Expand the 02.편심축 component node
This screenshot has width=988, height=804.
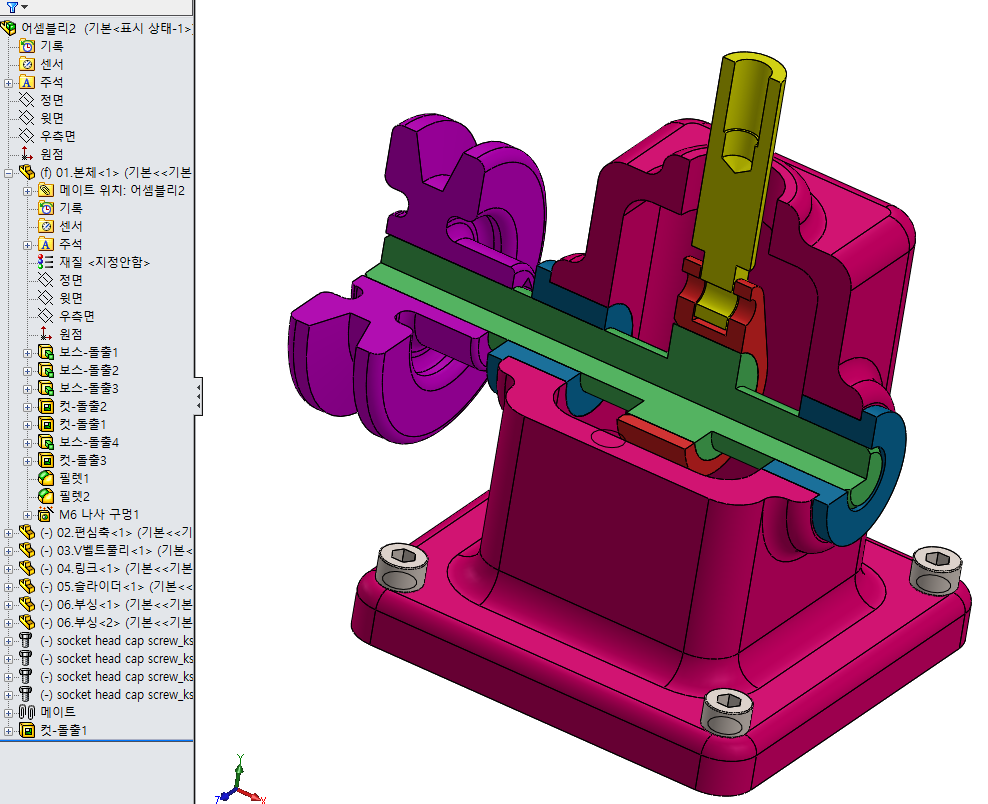pos(8,531)
